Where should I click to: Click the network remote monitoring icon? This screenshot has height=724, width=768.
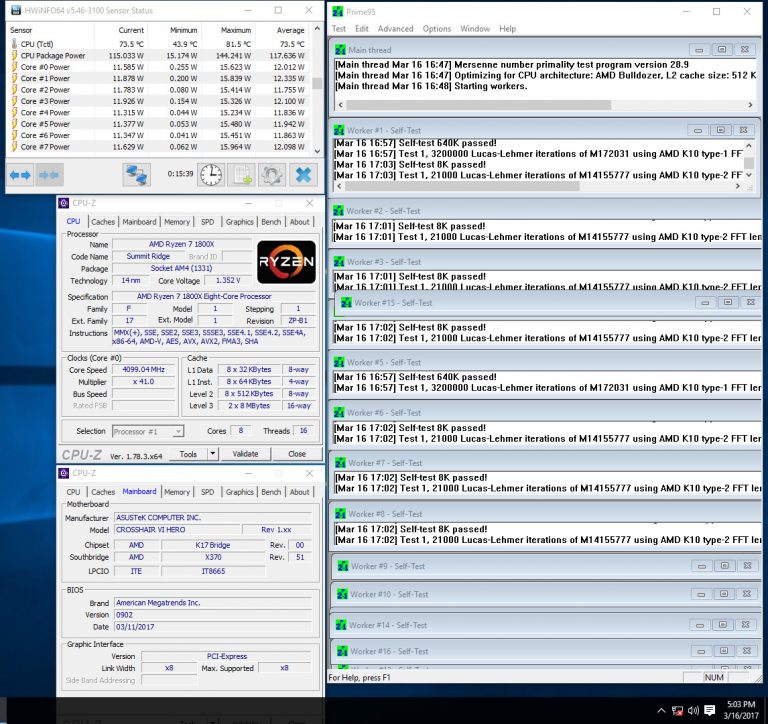(x=137, y=175)
